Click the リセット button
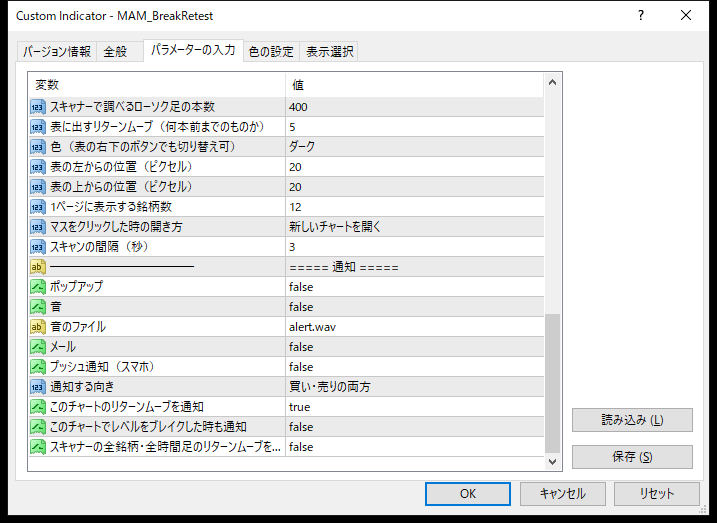Screen dimensions: 717x523 tap(657, 494)
